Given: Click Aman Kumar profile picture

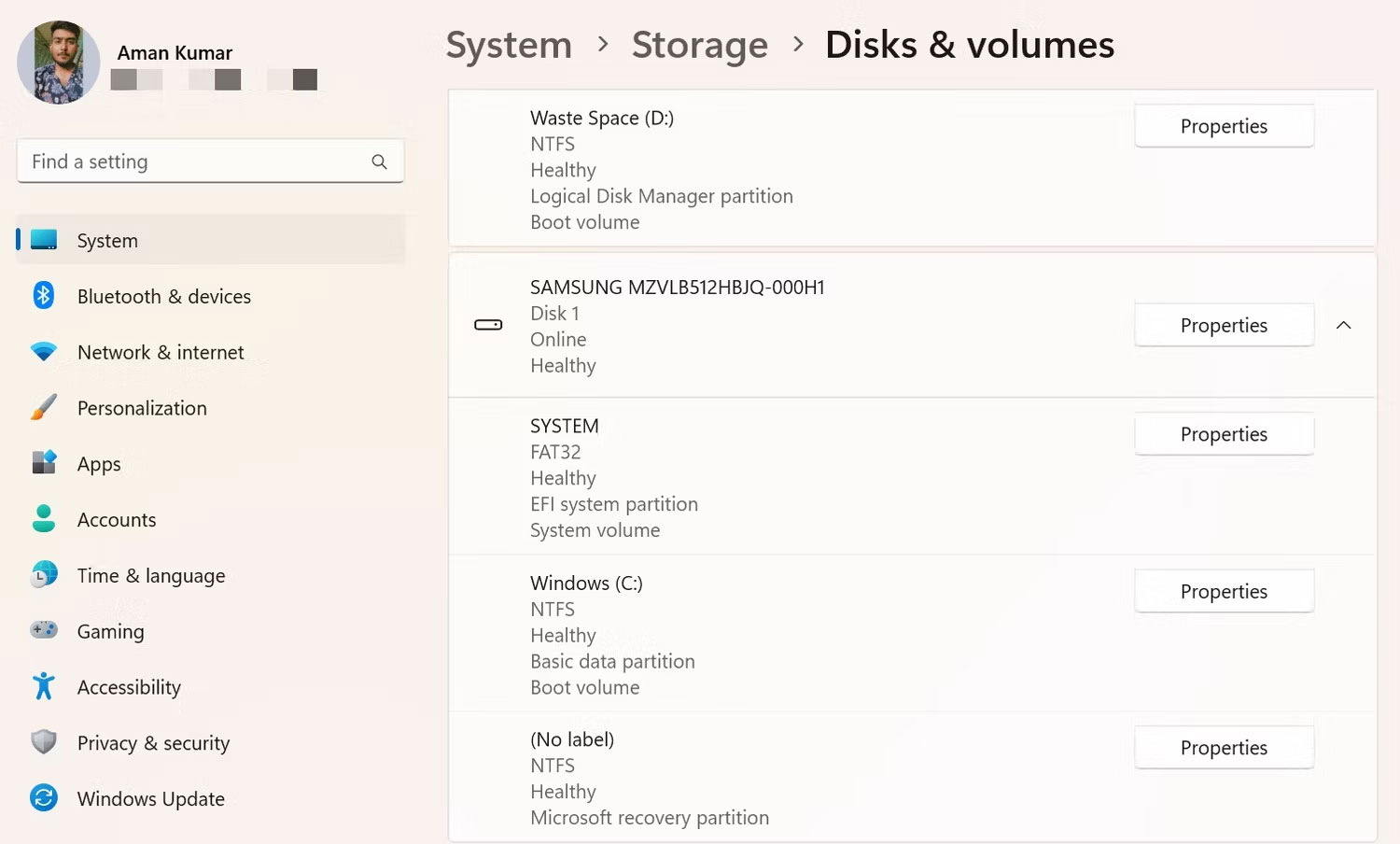Looking at the screenshot, I should (59, 63).
